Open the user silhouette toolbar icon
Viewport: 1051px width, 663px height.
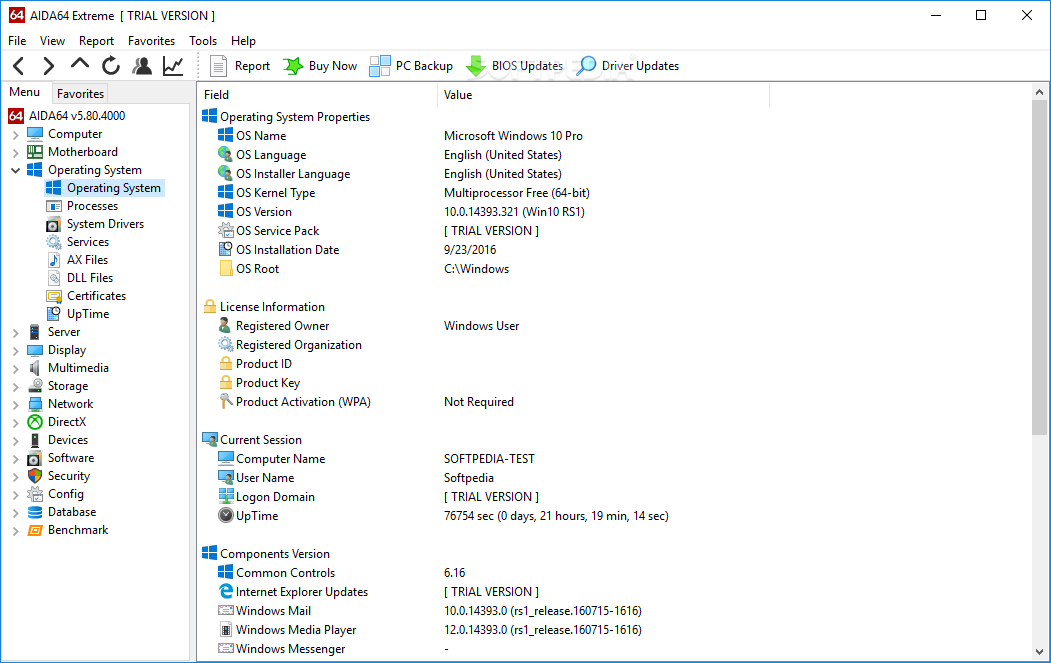pyautogui.click(x=142, y=66)
